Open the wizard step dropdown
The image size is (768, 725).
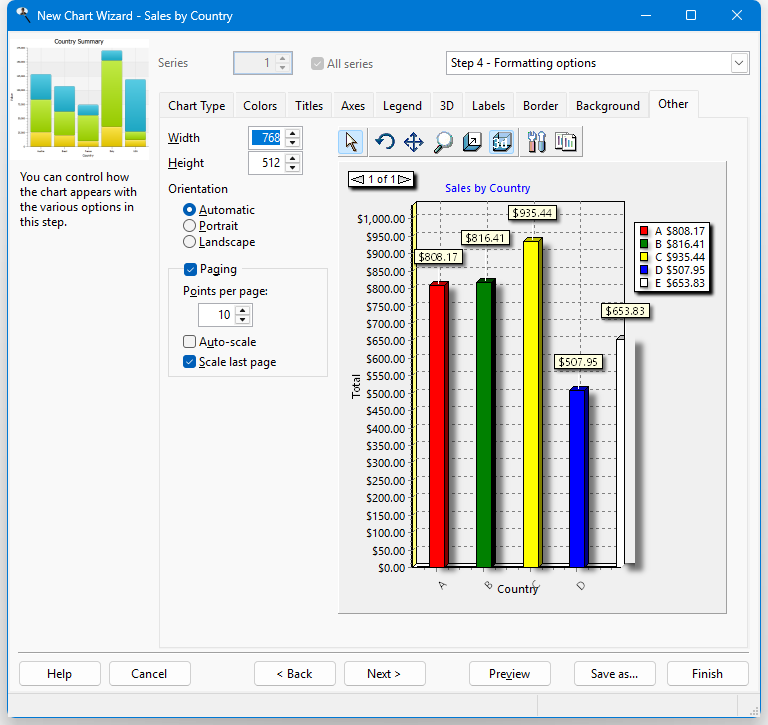(x=739, y=63)
